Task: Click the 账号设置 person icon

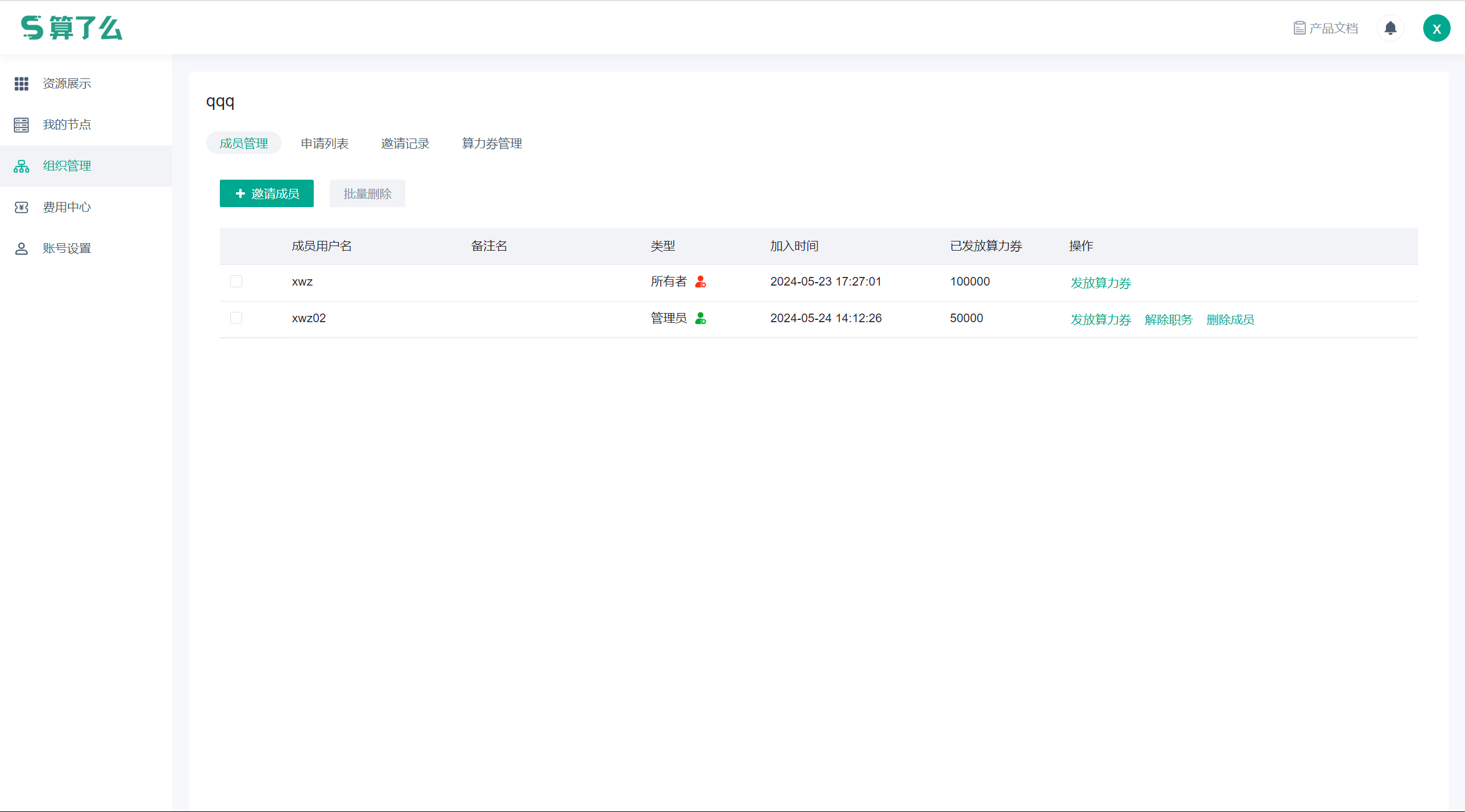Action: 21,248
